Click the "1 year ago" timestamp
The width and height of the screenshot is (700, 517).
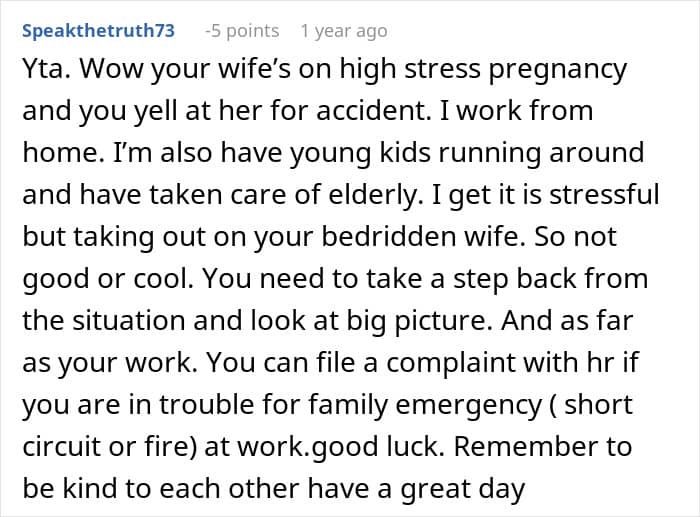343,31
